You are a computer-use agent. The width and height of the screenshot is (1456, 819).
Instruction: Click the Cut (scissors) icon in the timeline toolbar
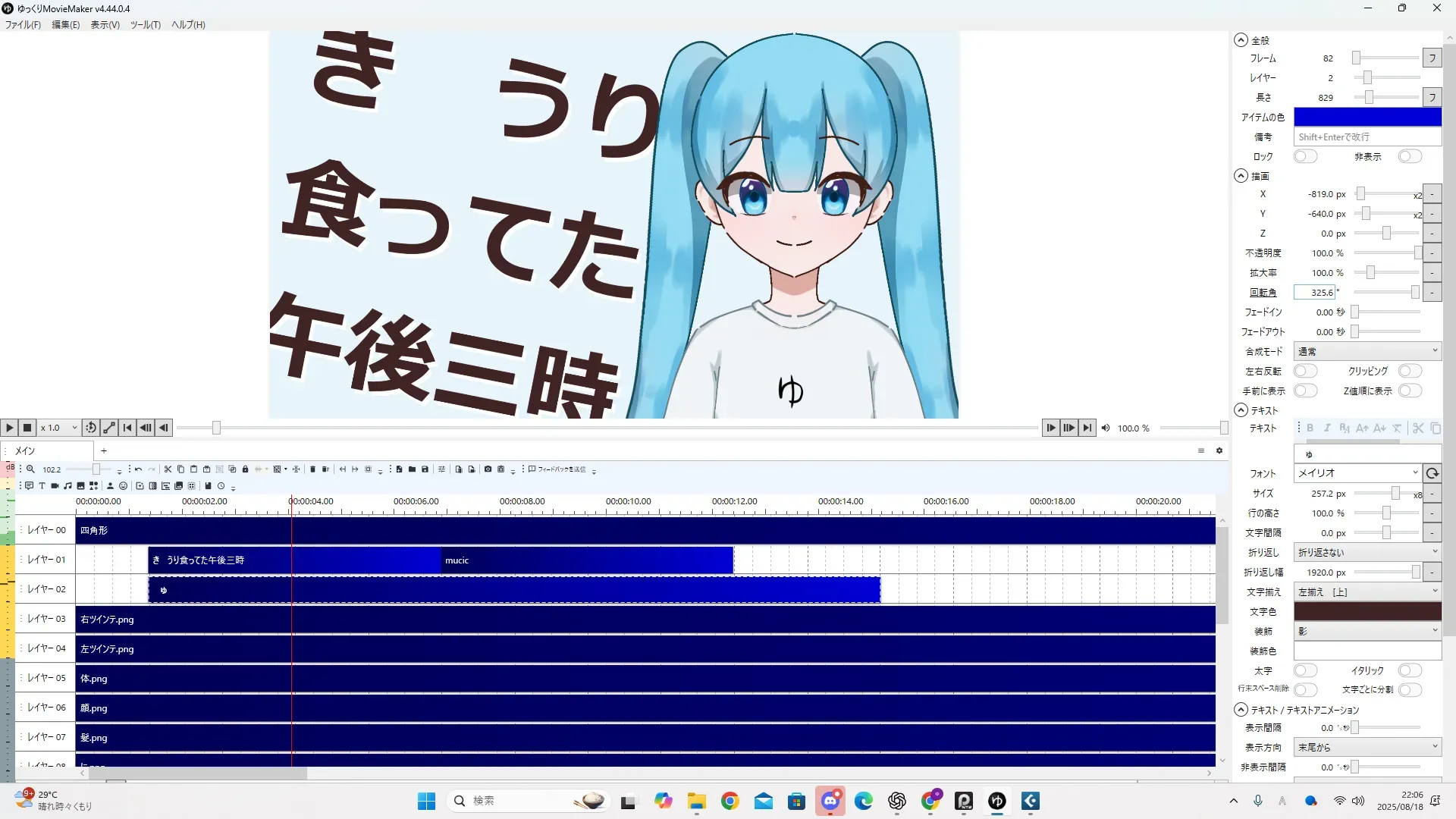coord(168,469)
